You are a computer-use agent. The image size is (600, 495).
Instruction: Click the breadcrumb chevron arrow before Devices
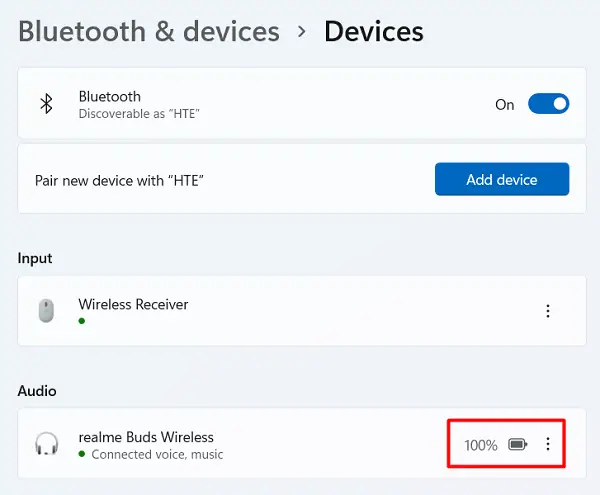302,32
